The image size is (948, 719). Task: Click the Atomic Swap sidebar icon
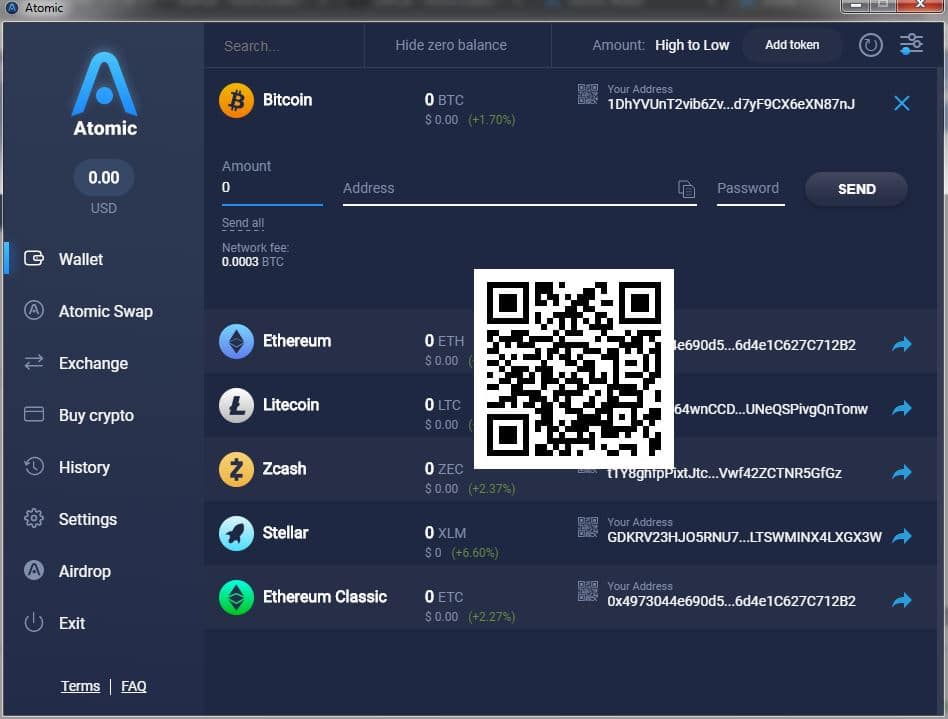click(34, 310)
